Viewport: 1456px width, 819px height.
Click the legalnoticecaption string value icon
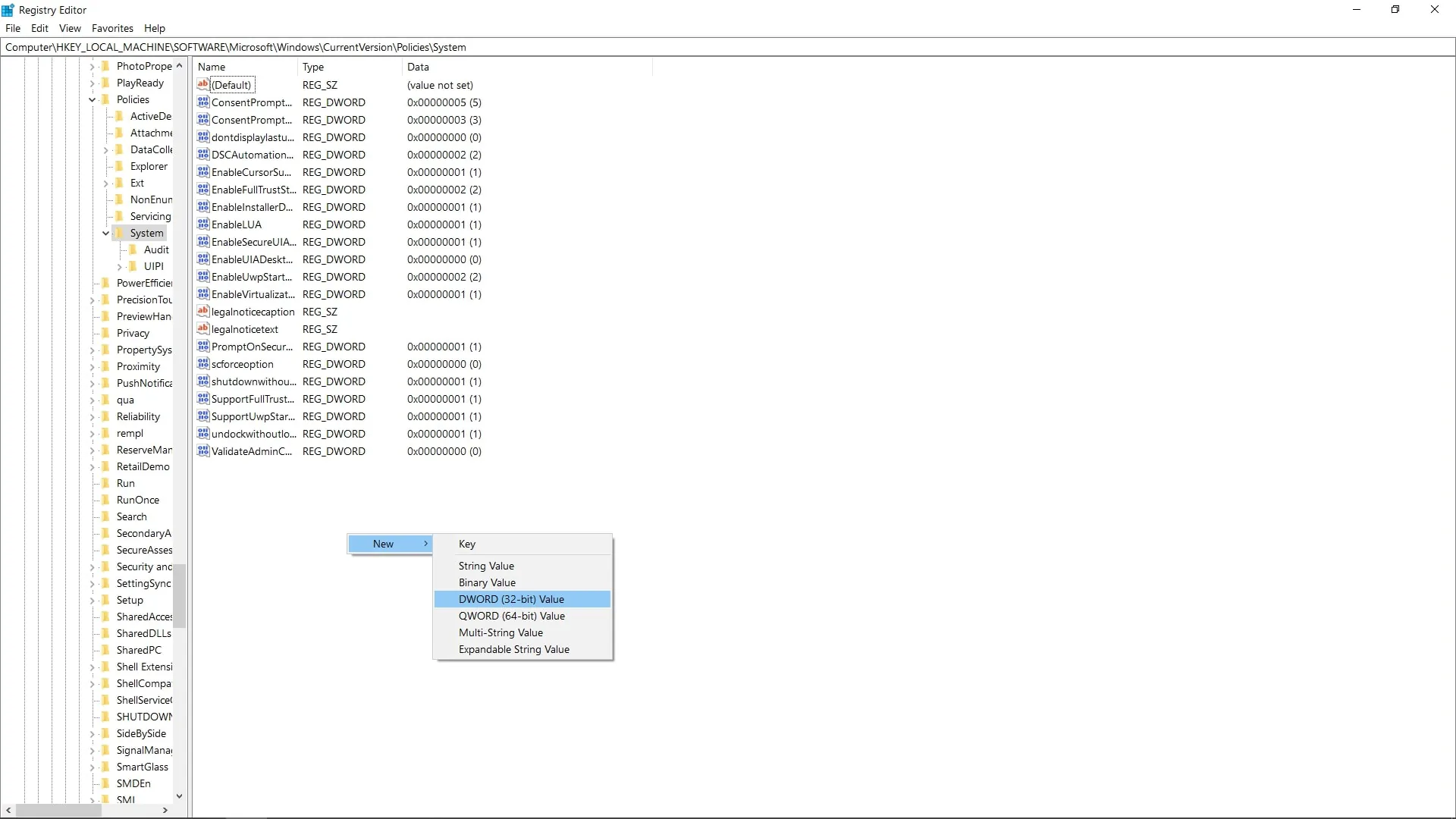[x=202, y=312]
